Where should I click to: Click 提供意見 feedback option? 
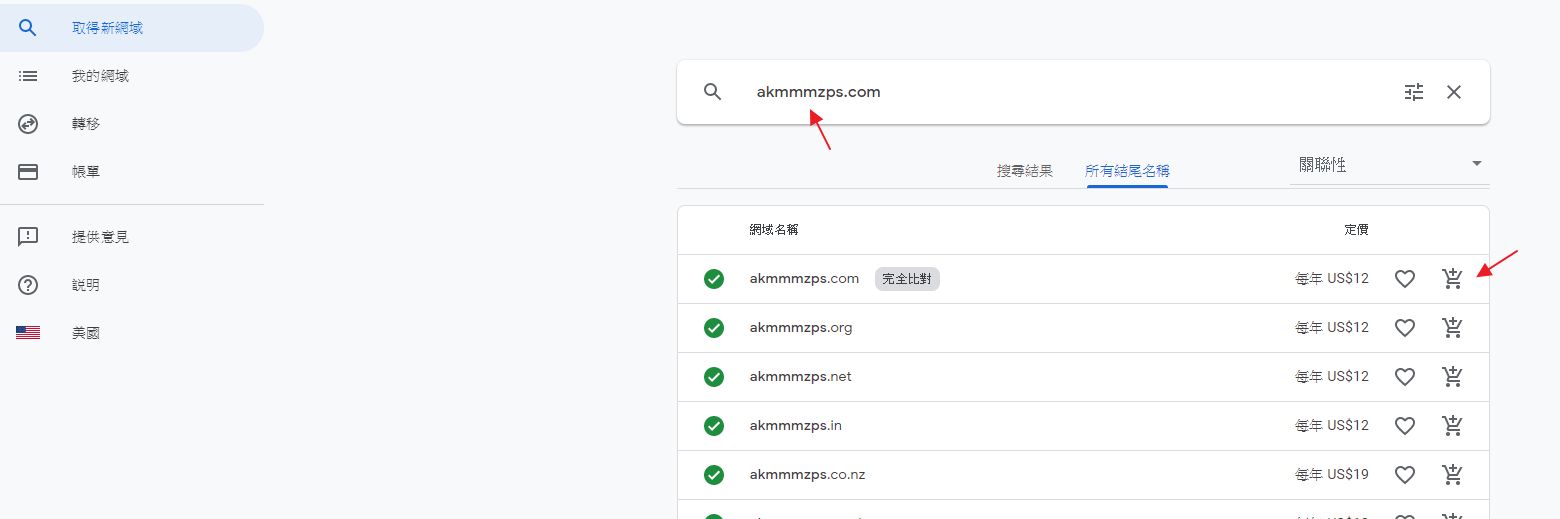100,237
